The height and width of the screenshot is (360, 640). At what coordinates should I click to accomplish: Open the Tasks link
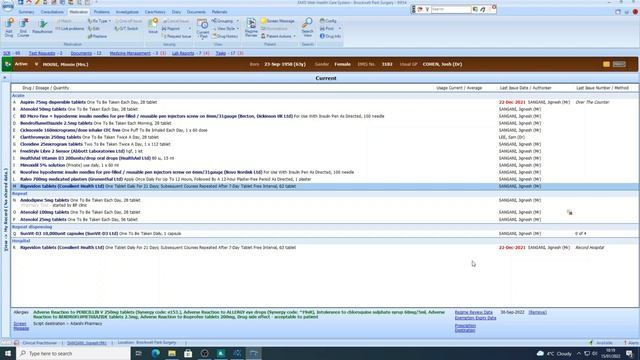point(221,53)
